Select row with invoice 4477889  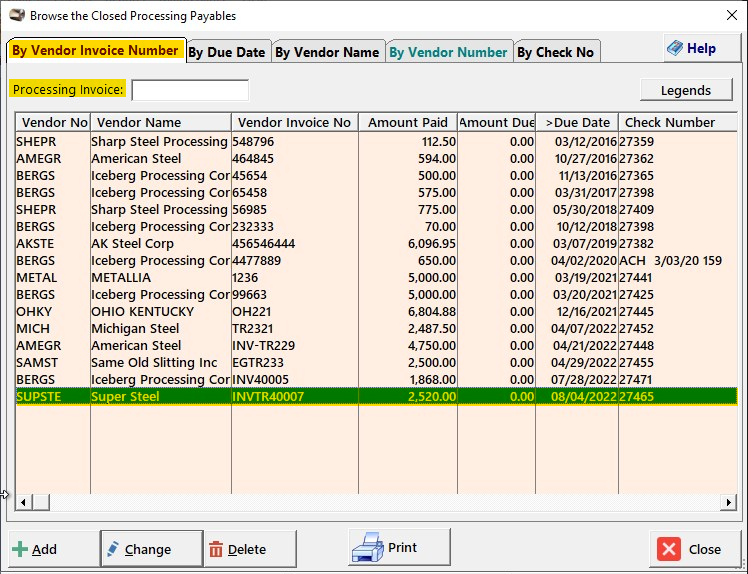(376, 261)
